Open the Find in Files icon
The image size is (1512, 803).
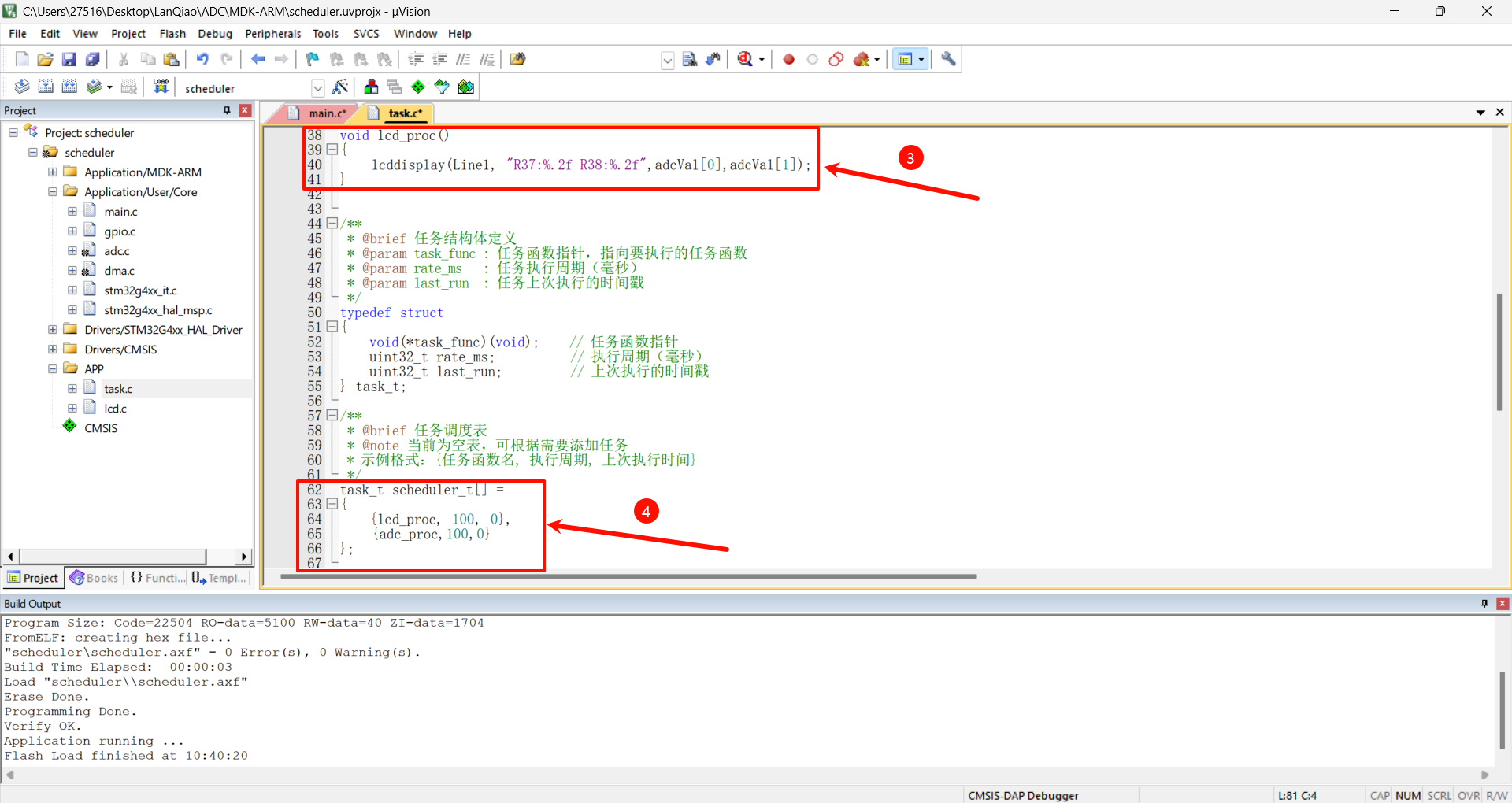[517, 59]
